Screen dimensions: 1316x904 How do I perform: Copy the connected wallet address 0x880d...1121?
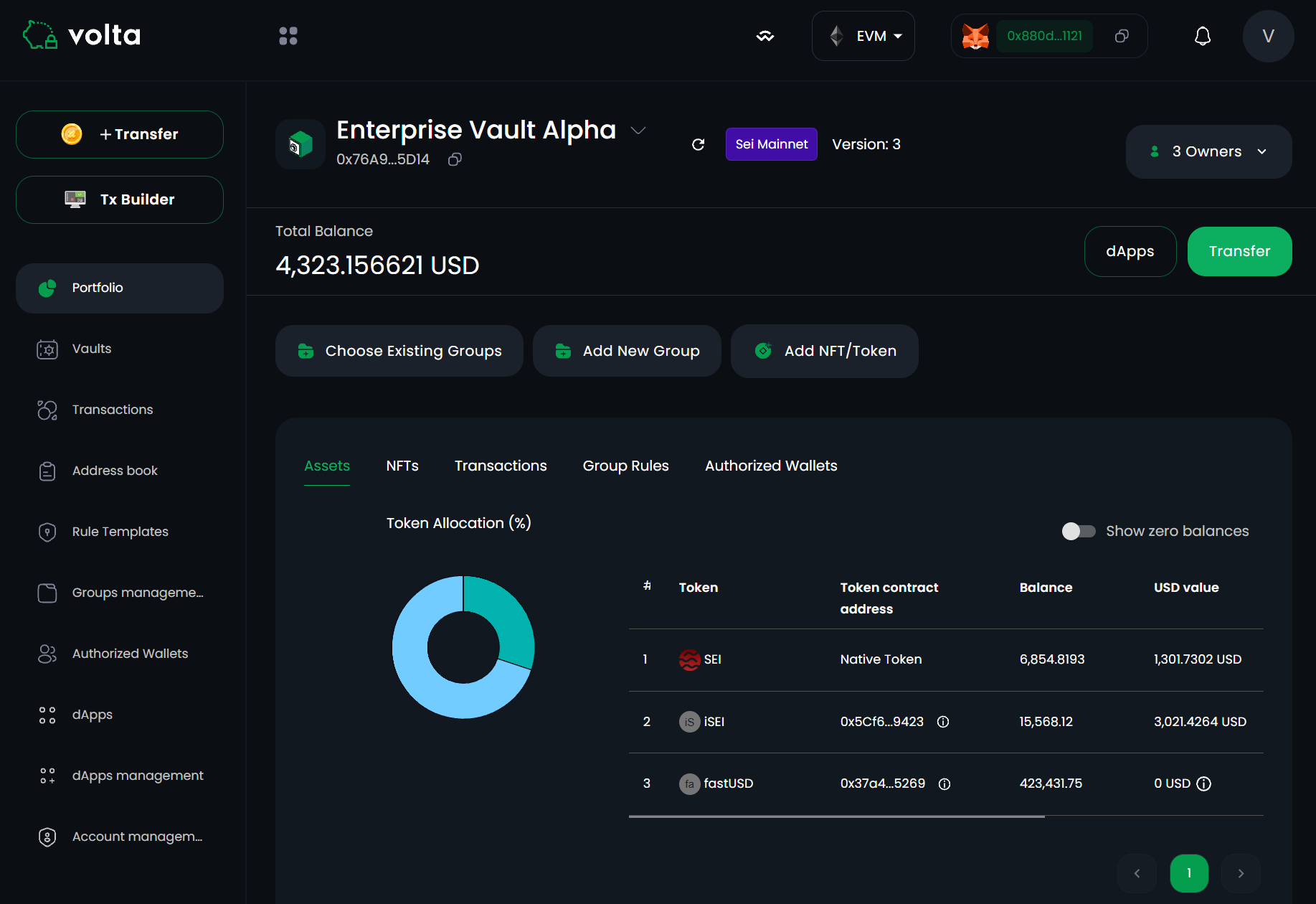[x=1122, y=36]
